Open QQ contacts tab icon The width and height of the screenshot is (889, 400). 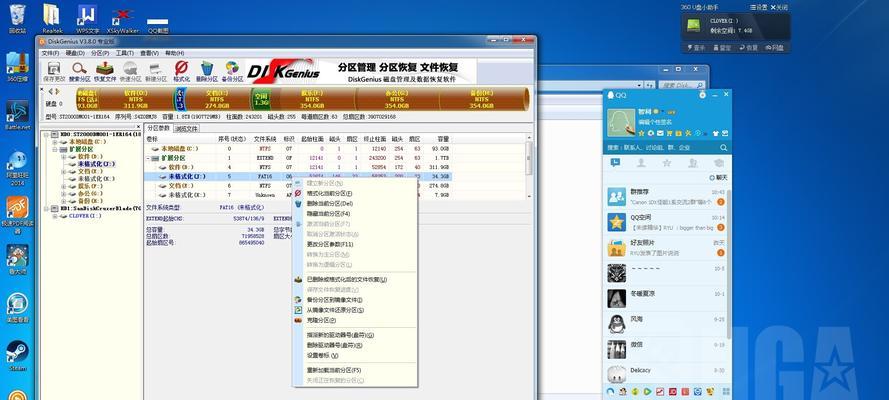641,163
